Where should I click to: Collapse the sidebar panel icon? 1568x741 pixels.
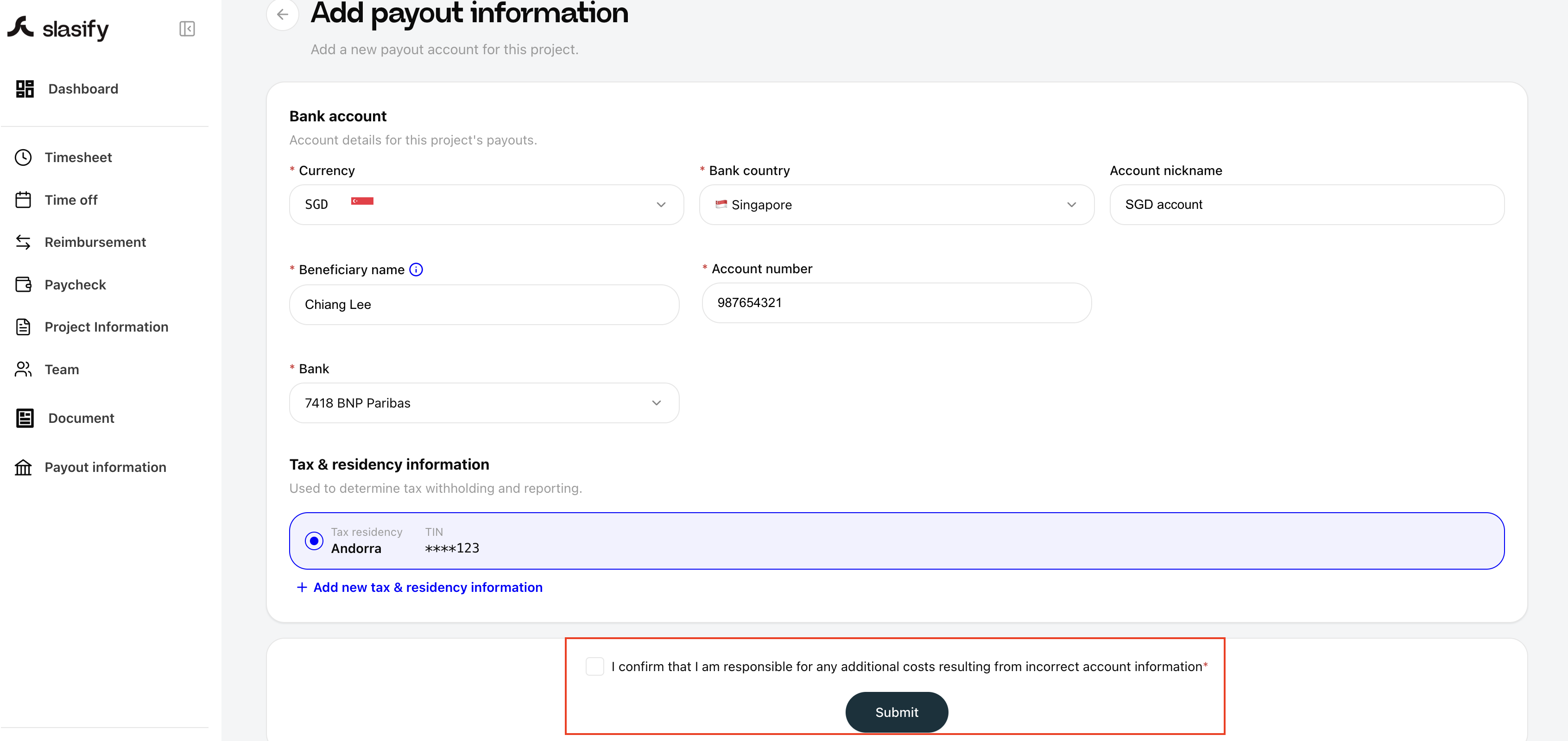point(187,29)
